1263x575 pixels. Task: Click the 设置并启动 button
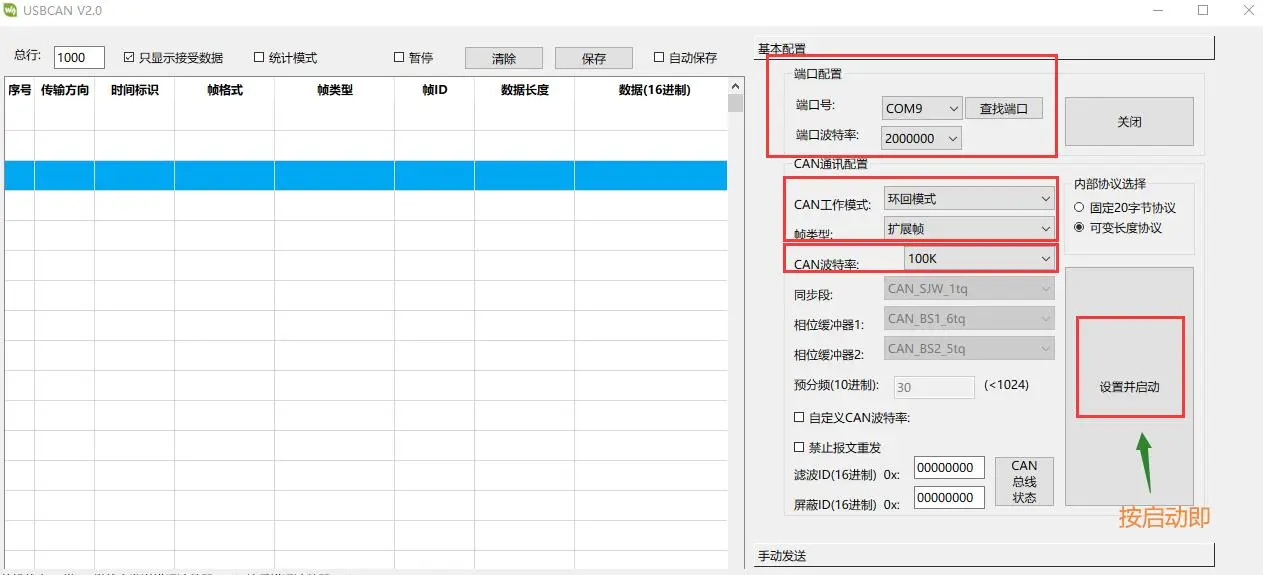[x=1129, y=386]
